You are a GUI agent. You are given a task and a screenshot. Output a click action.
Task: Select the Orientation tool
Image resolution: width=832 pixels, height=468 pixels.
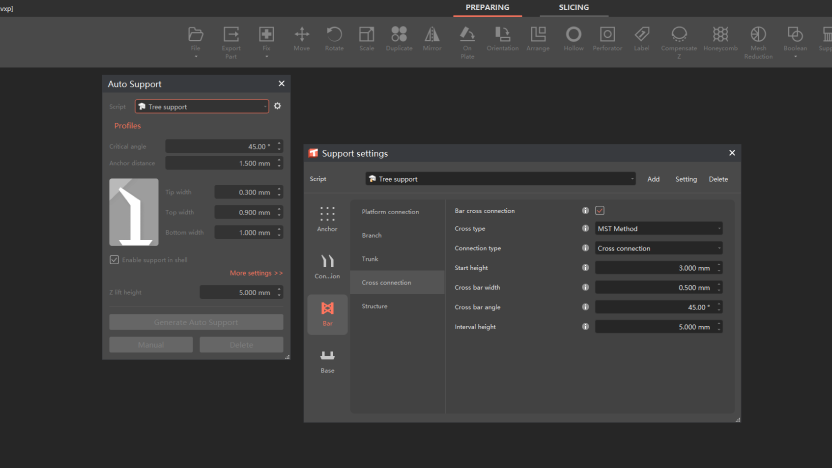502,39
